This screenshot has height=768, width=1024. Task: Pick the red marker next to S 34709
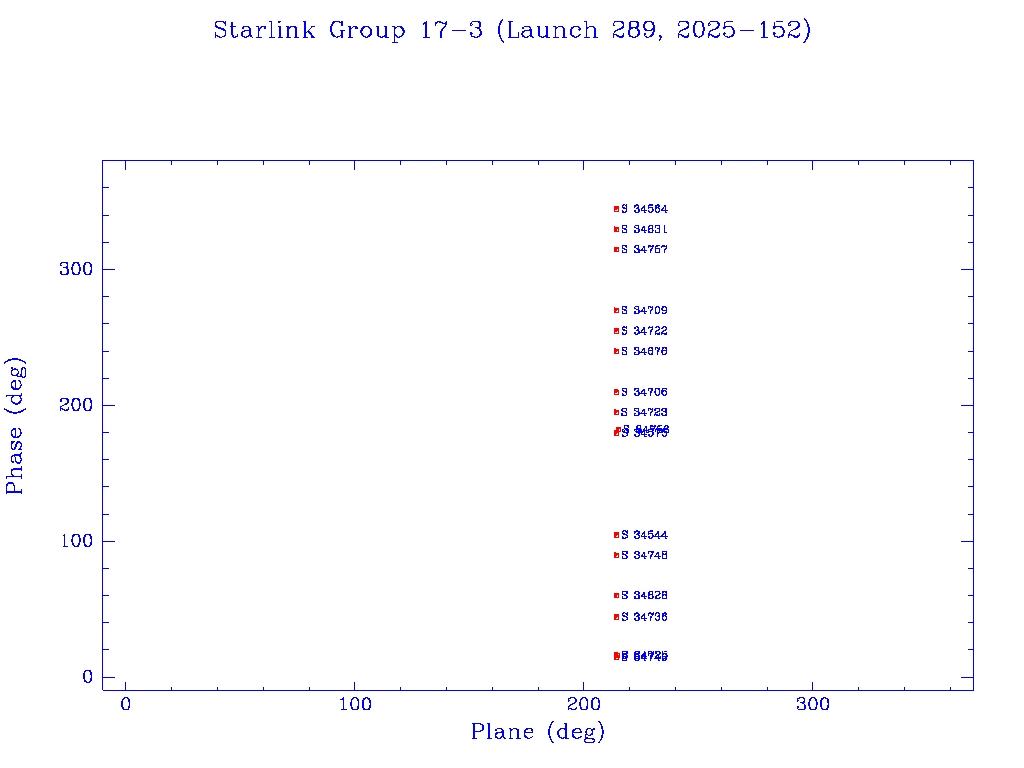coord(617,310)
